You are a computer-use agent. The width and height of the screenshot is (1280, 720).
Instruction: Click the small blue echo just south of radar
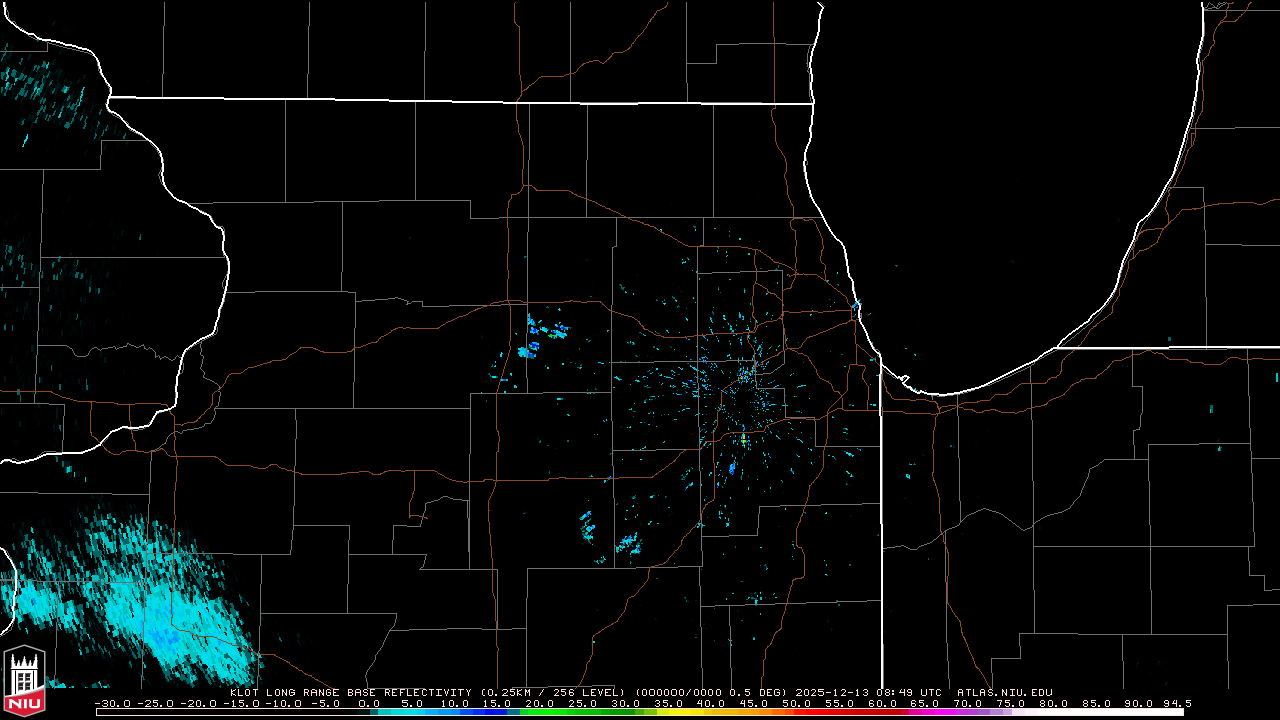732,468
